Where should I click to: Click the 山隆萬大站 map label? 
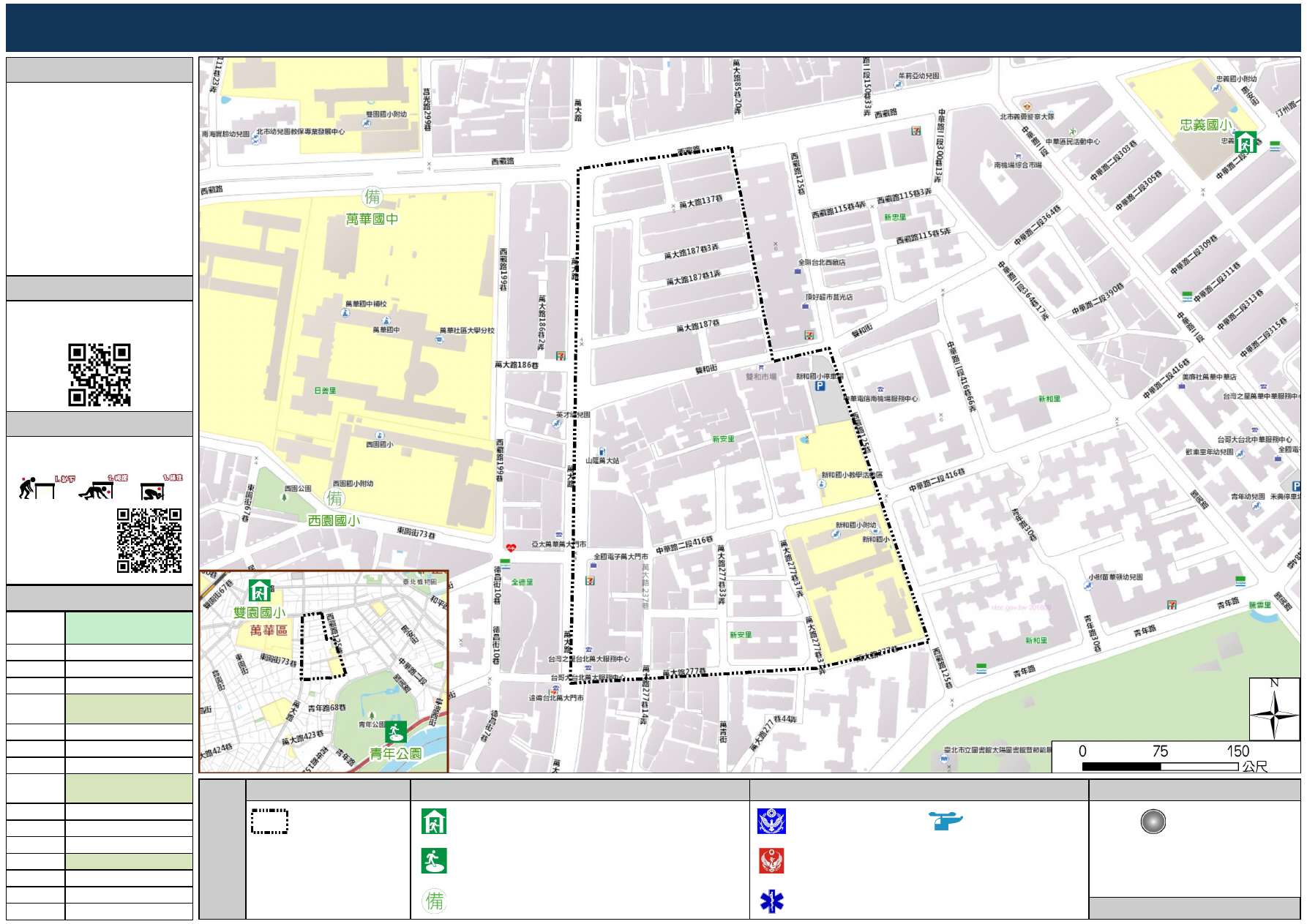tap(602, 461)
